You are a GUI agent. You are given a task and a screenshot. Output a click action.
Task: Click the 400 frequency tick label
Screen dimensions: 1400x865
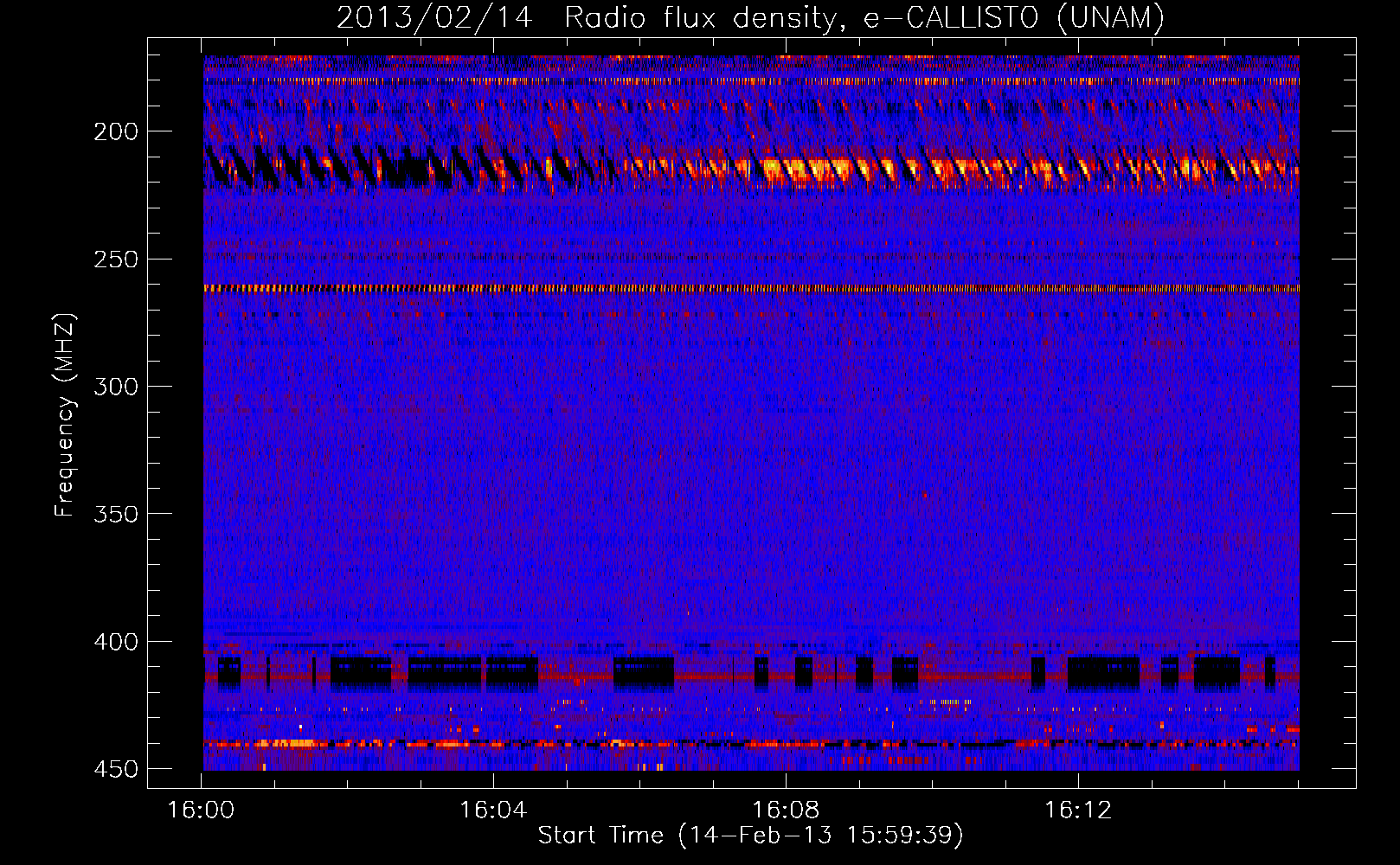116,642
